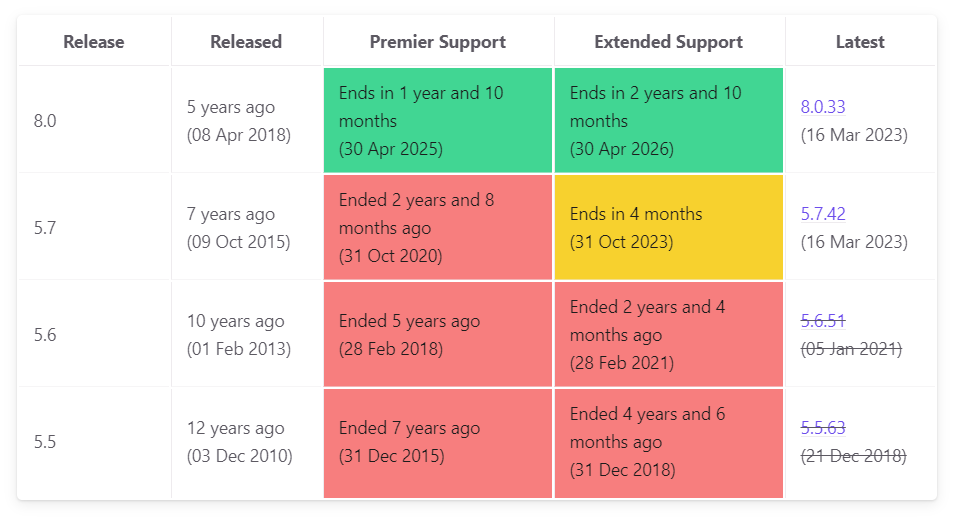Viewport: 960px width, 517px height.
Task: Click the 5.5 release cell
Action: (x=94, y=442)
